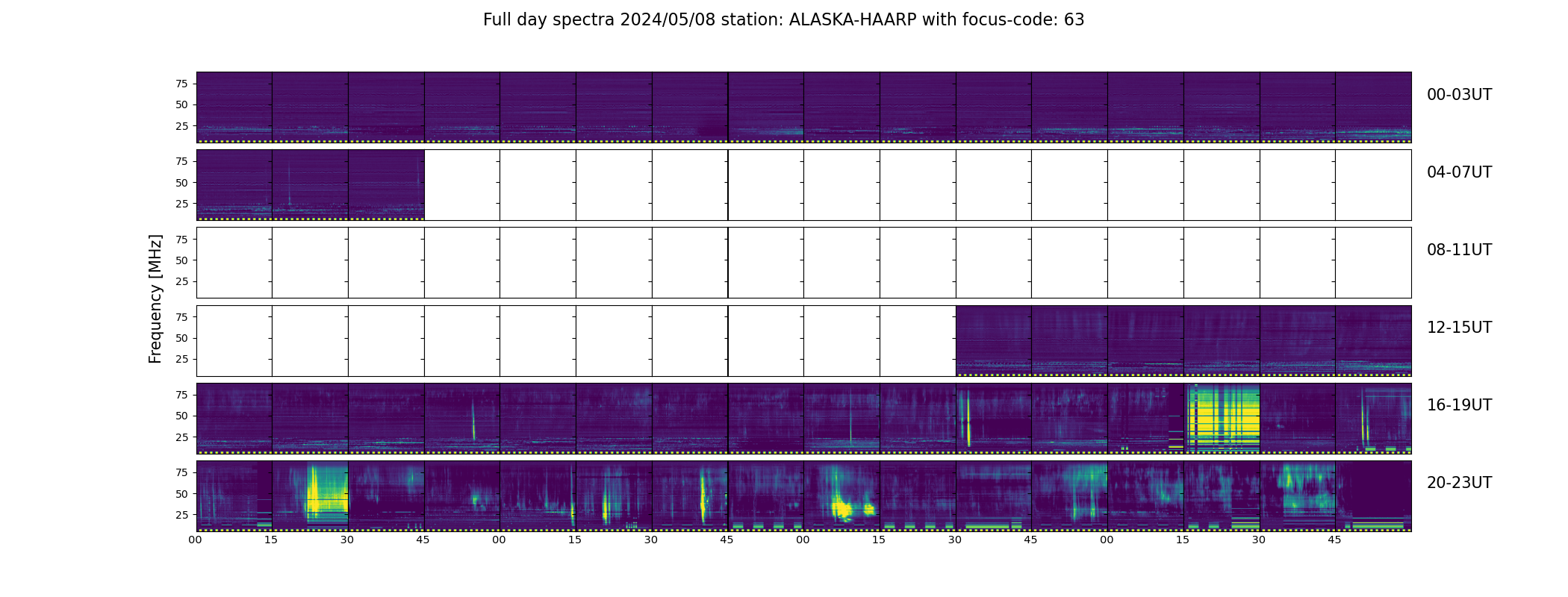The width and height of the screenshot is (1568, 597).
Task: Click the '75' tick label of 04-07UT row
Action: 181,162
